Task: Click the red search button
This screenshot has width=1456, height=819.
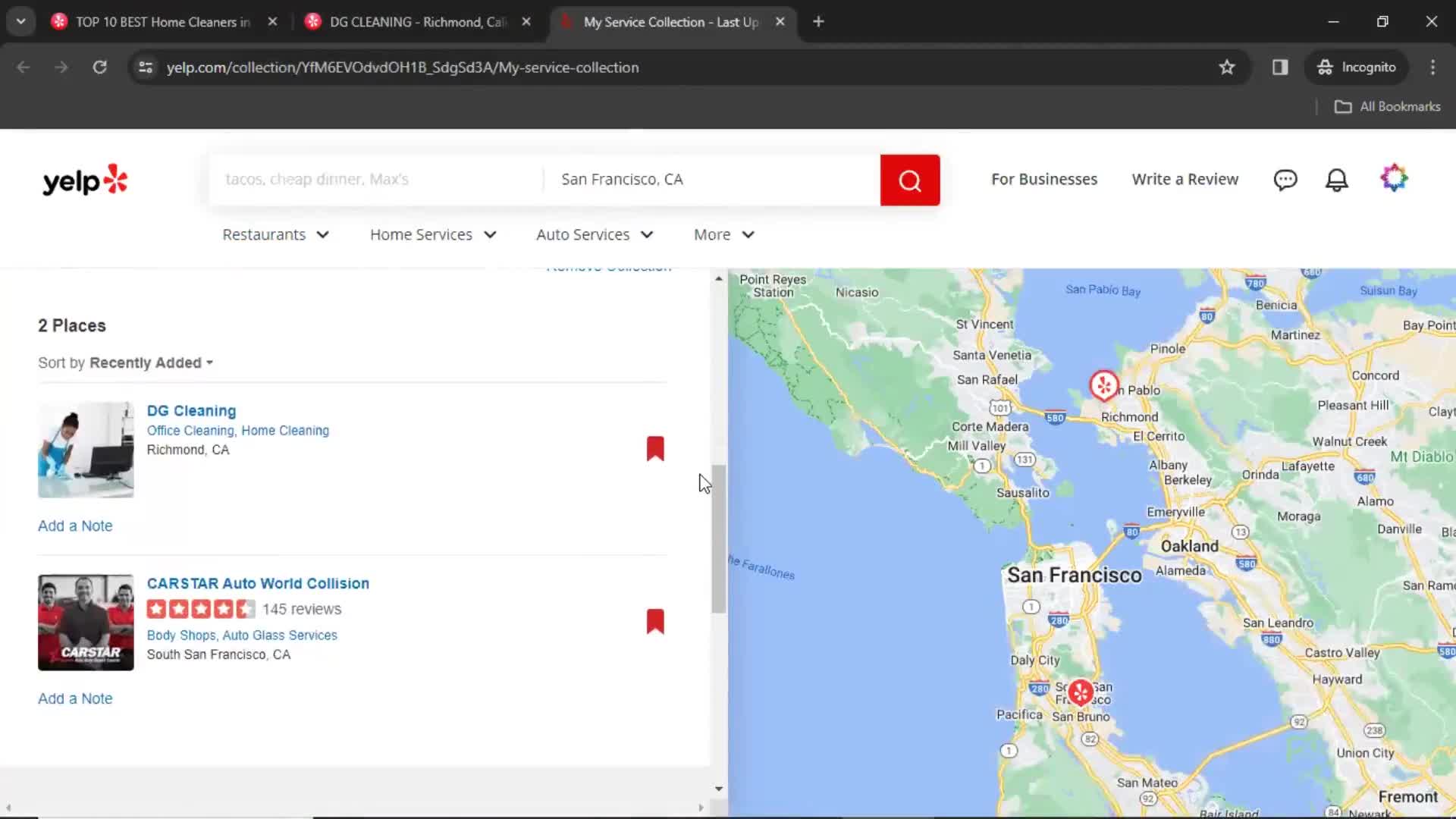Action: coord(910,180)
